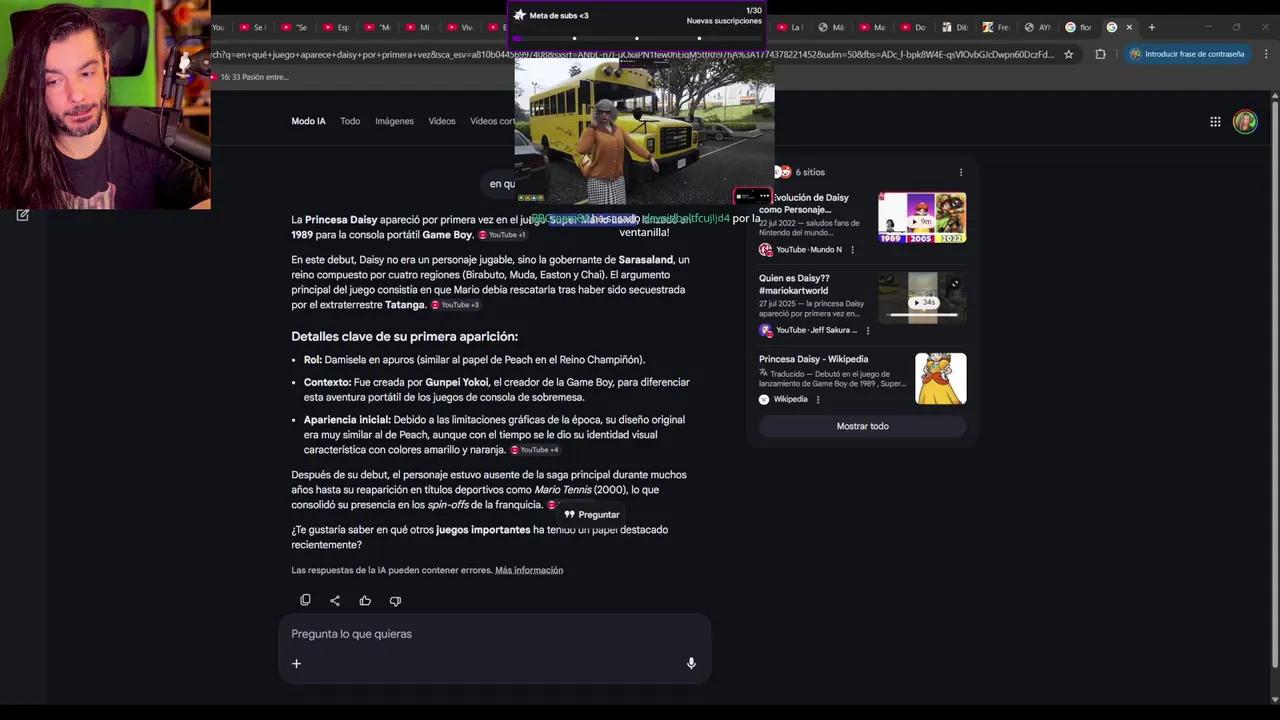Bookmark this page with the star icon
Screen dimensions: 1280x720
1069,54
